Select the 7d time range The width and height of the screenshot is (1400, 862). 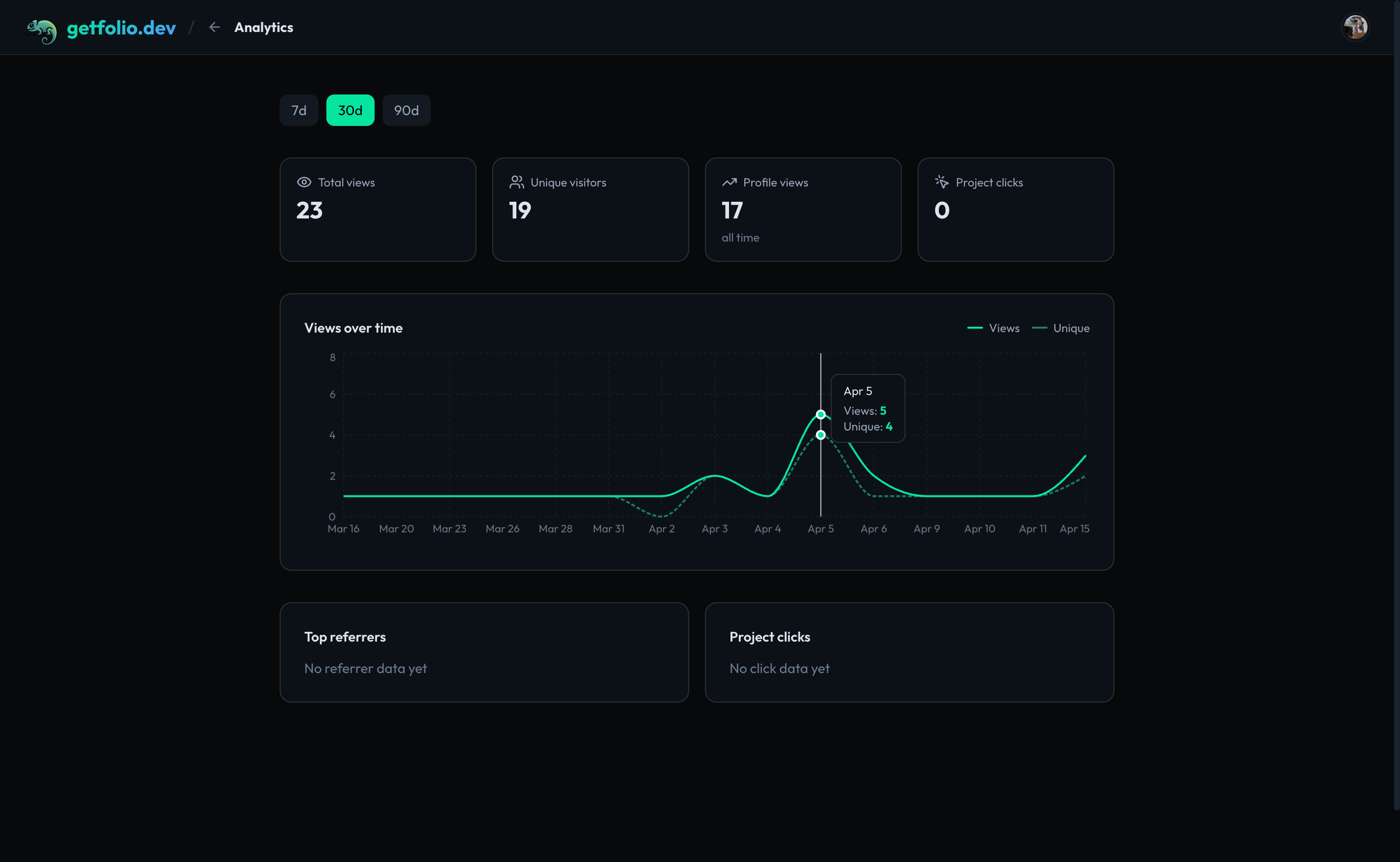[x=298, y=110]
